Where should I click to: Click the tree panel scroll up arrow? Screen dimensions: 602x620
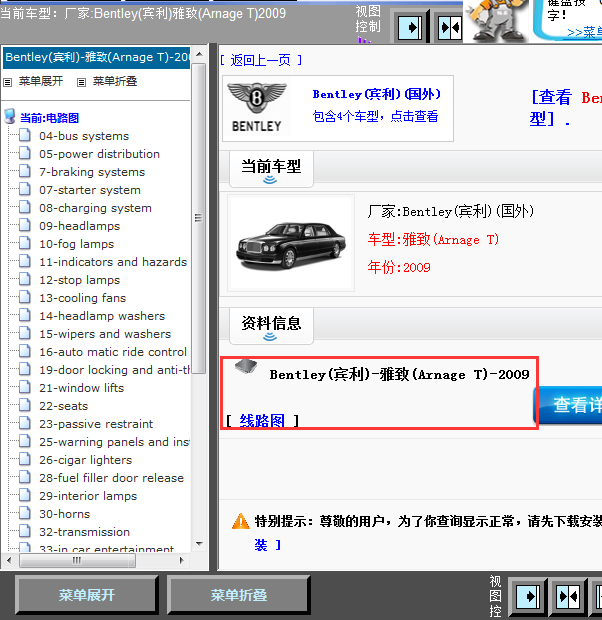tap(199, 55)
